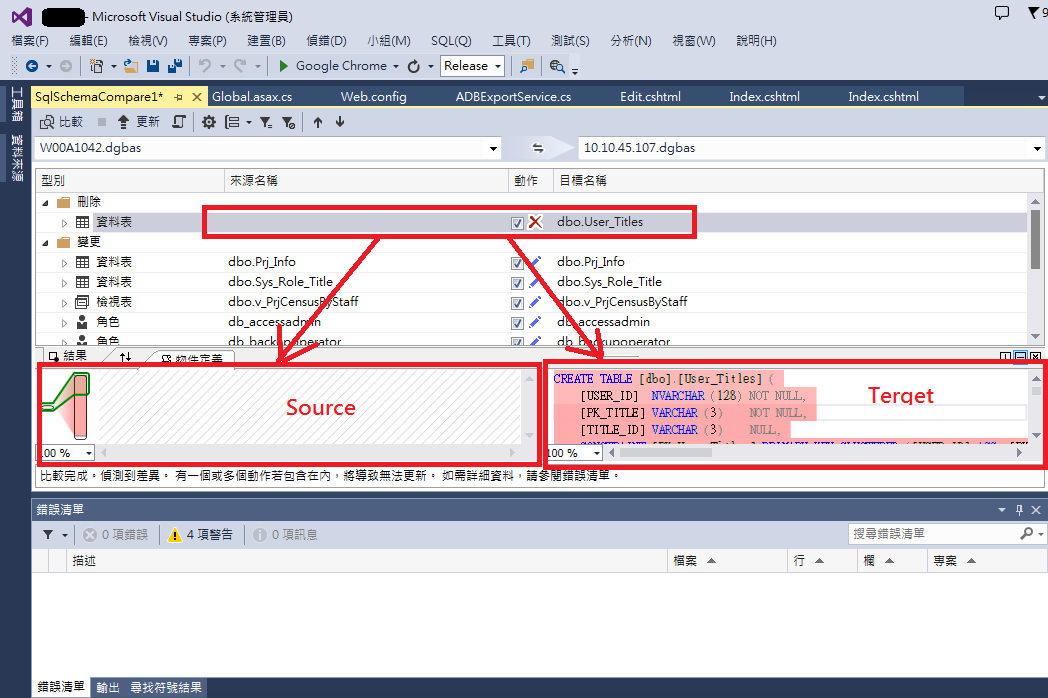Screen dimensions: 1048x698
Task: Uncheck the dbo.Sys_Role_Title checkbox
Action: click(517, 282)
